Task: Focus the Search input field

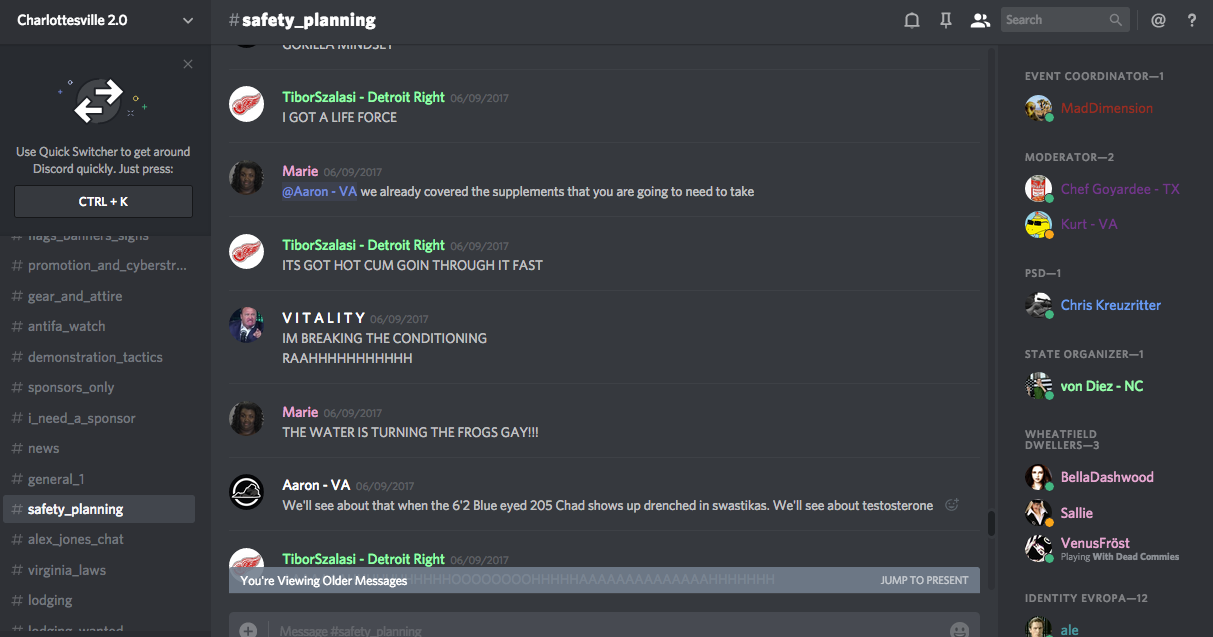Action: (1054, 20)
